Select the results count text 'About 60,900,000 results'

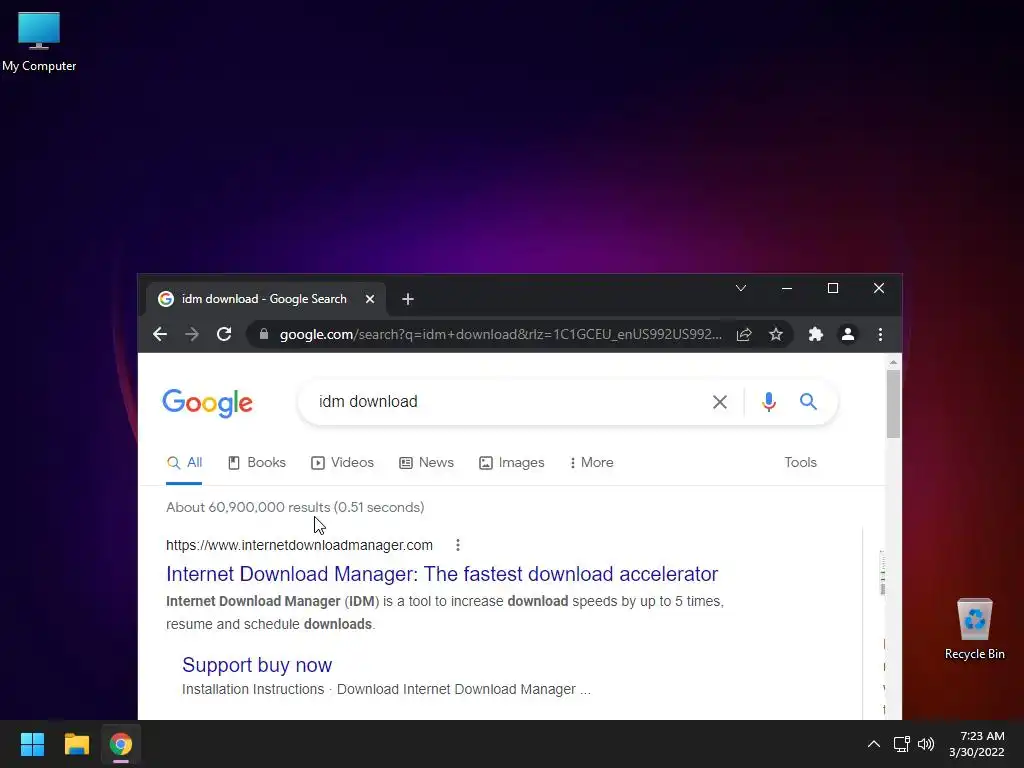pos(248,507)
